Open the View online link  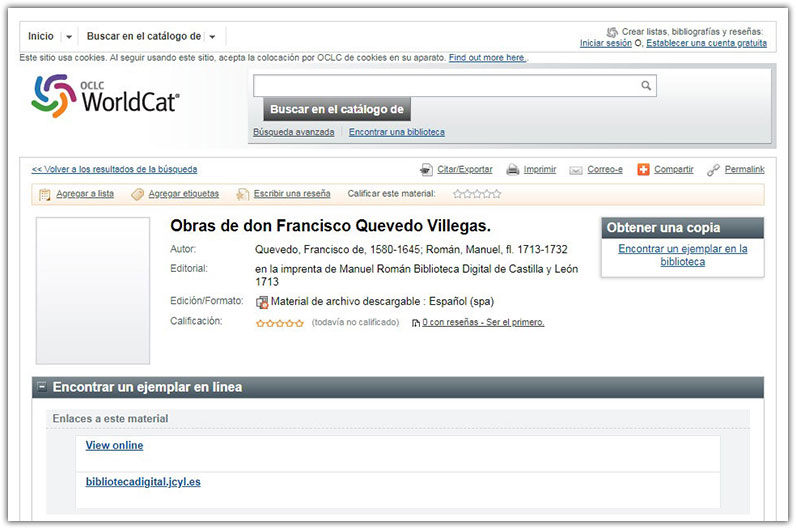[114, 445]
